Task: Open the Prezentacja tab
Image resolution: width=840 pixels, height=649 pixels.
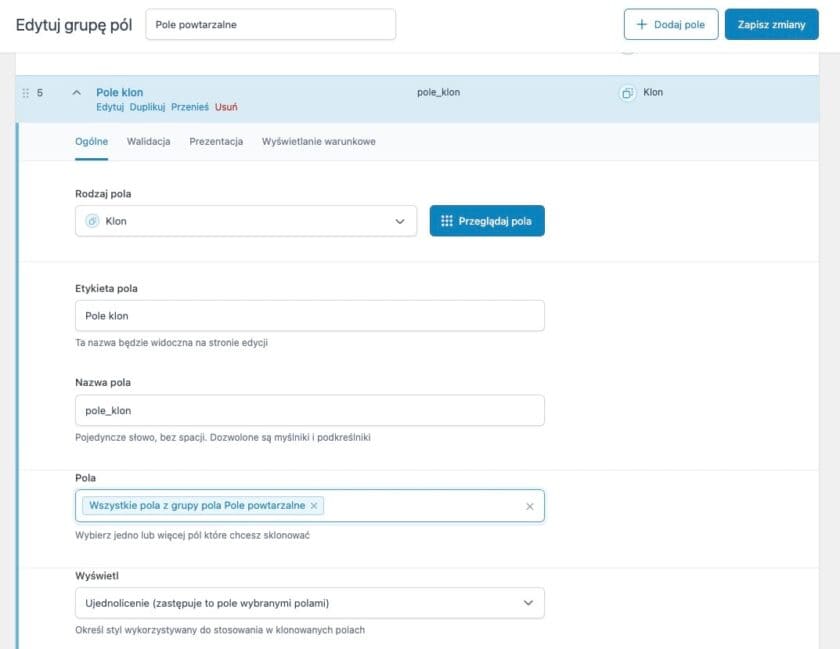Action: click(x=216, y=141)
